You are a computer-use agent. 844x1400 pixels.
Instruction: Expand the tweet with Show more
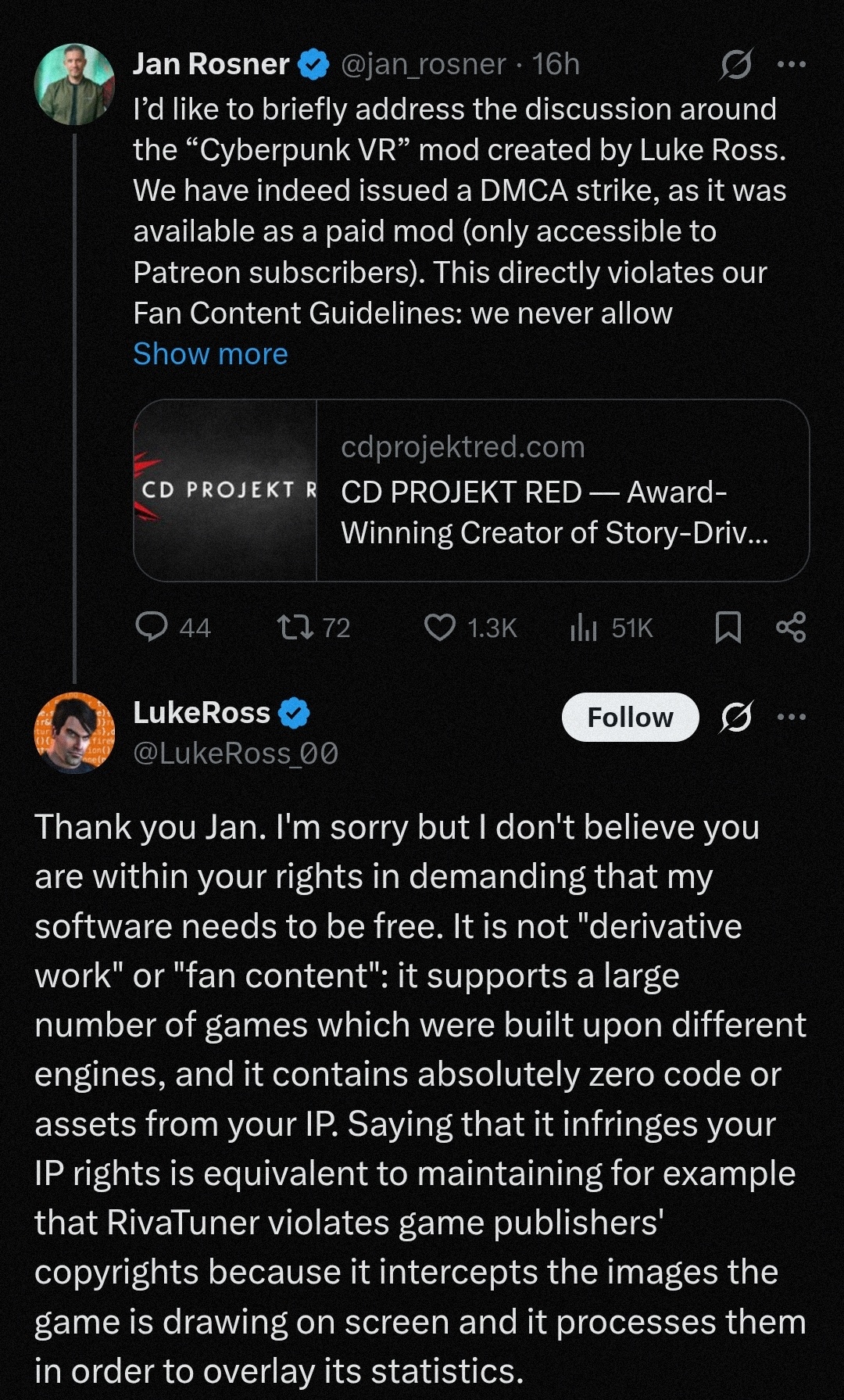[x=210, y=354]
